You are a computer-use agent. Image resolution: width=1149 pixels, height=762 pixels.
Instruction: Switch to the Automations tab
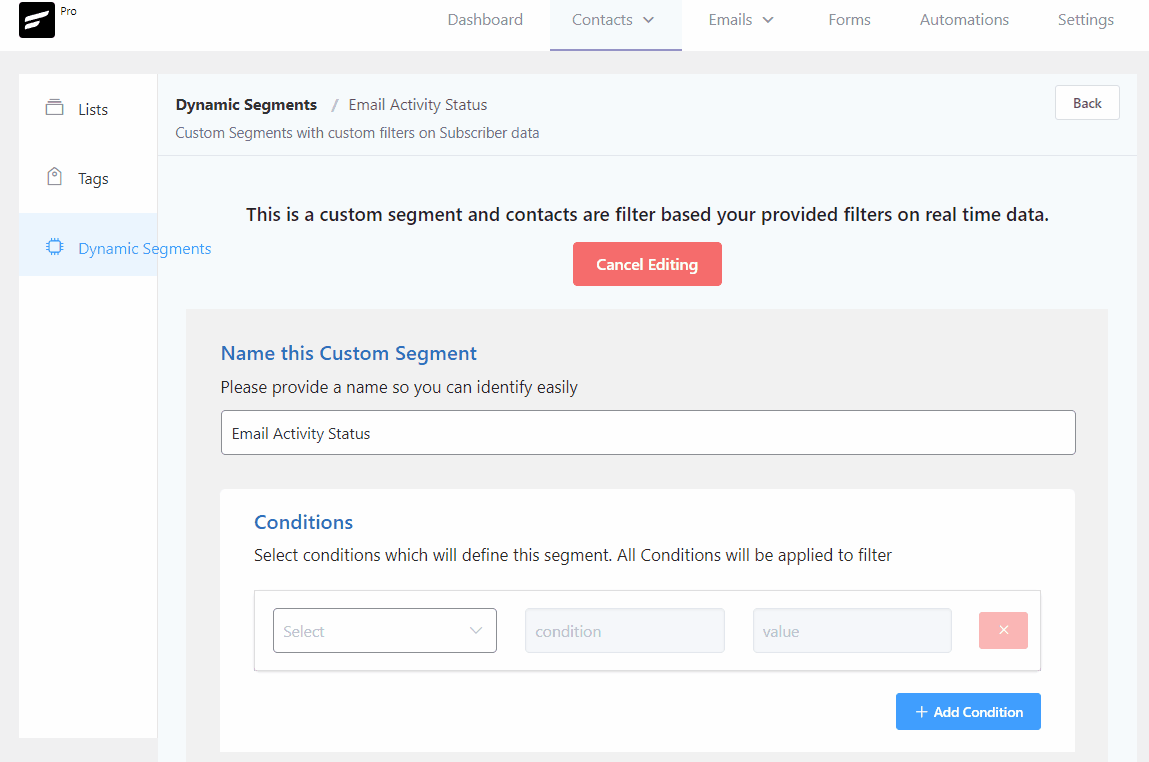click(x=964, y=20)
